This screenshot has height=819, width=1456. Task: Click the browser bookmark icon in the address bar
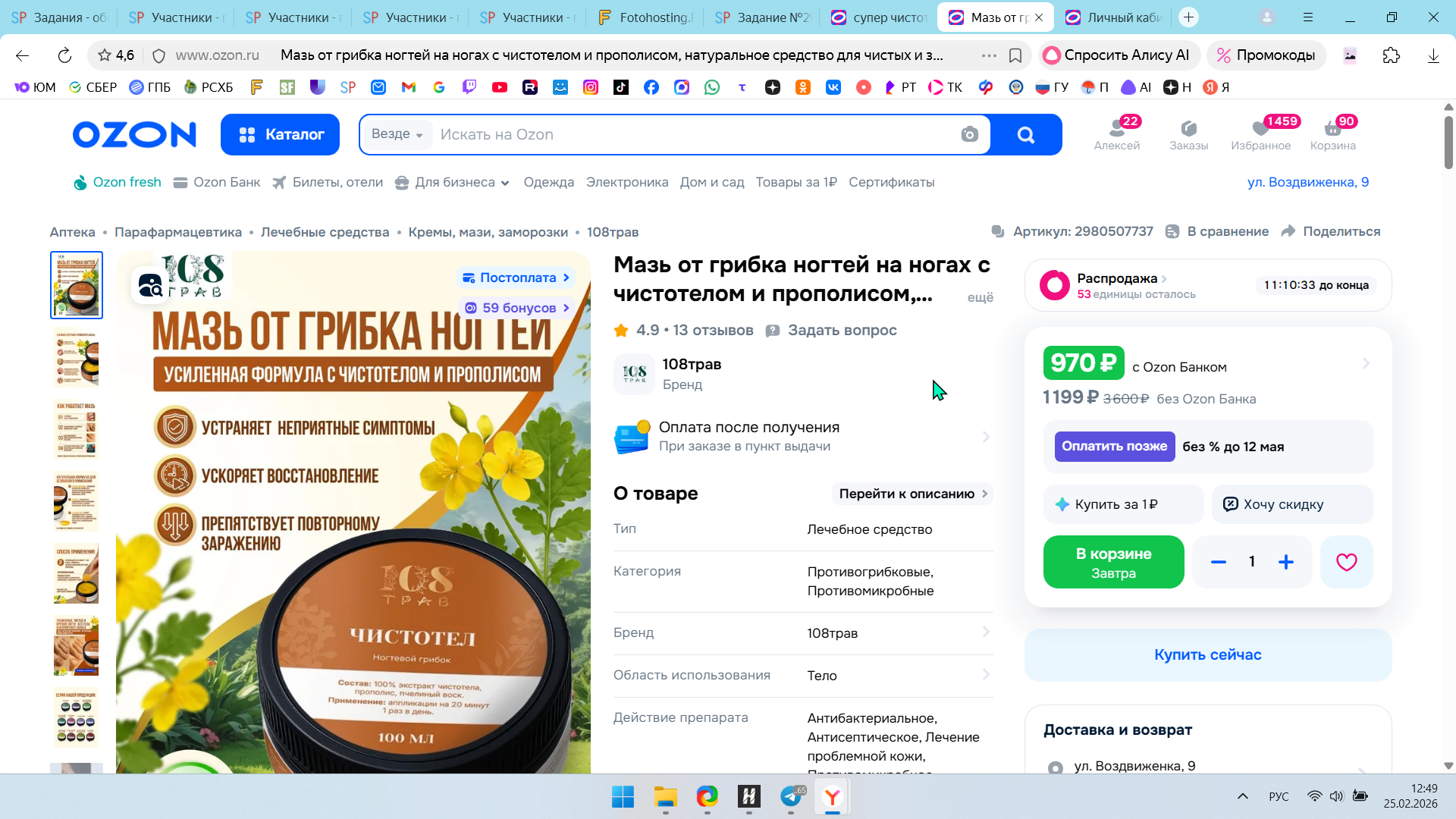pos(1015,55)
